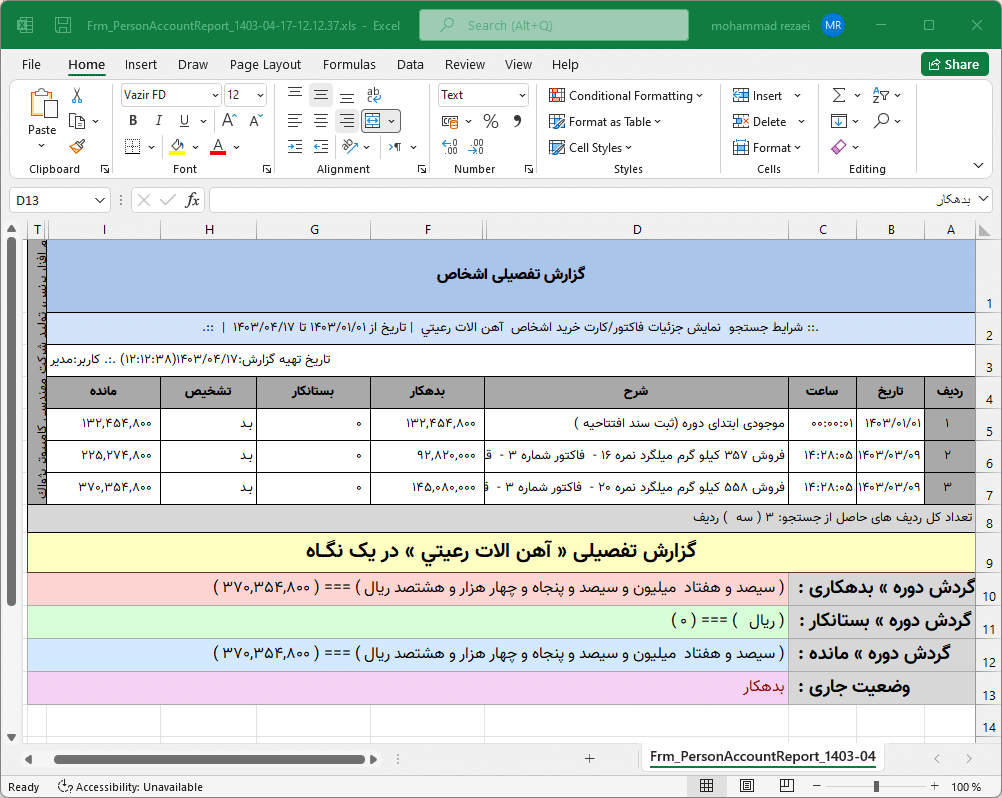1002x798 pixels.
Task: Open number format Text dropdown
Action: pos(522,95)
